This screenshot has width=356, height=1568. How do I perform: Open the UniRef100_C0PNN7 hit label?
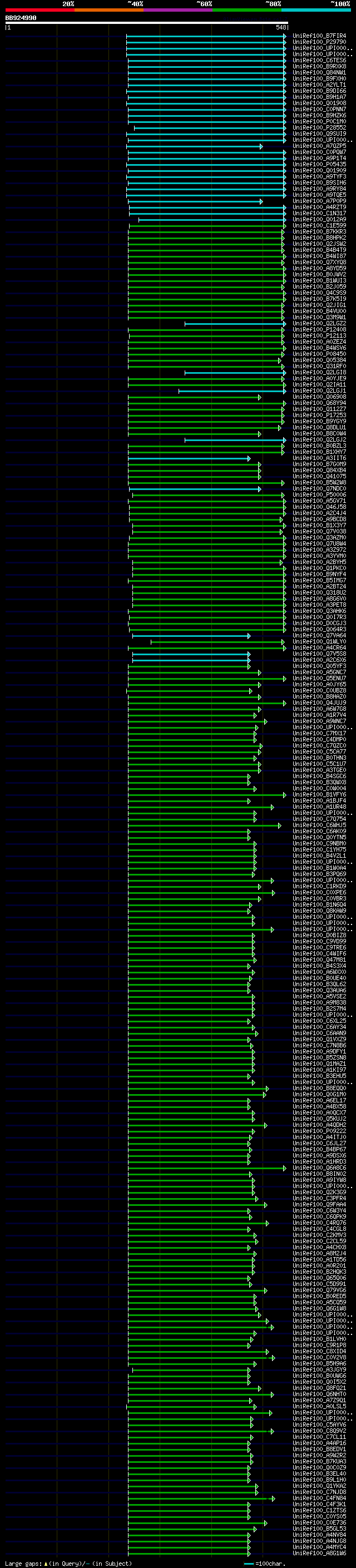pos(319,109)
